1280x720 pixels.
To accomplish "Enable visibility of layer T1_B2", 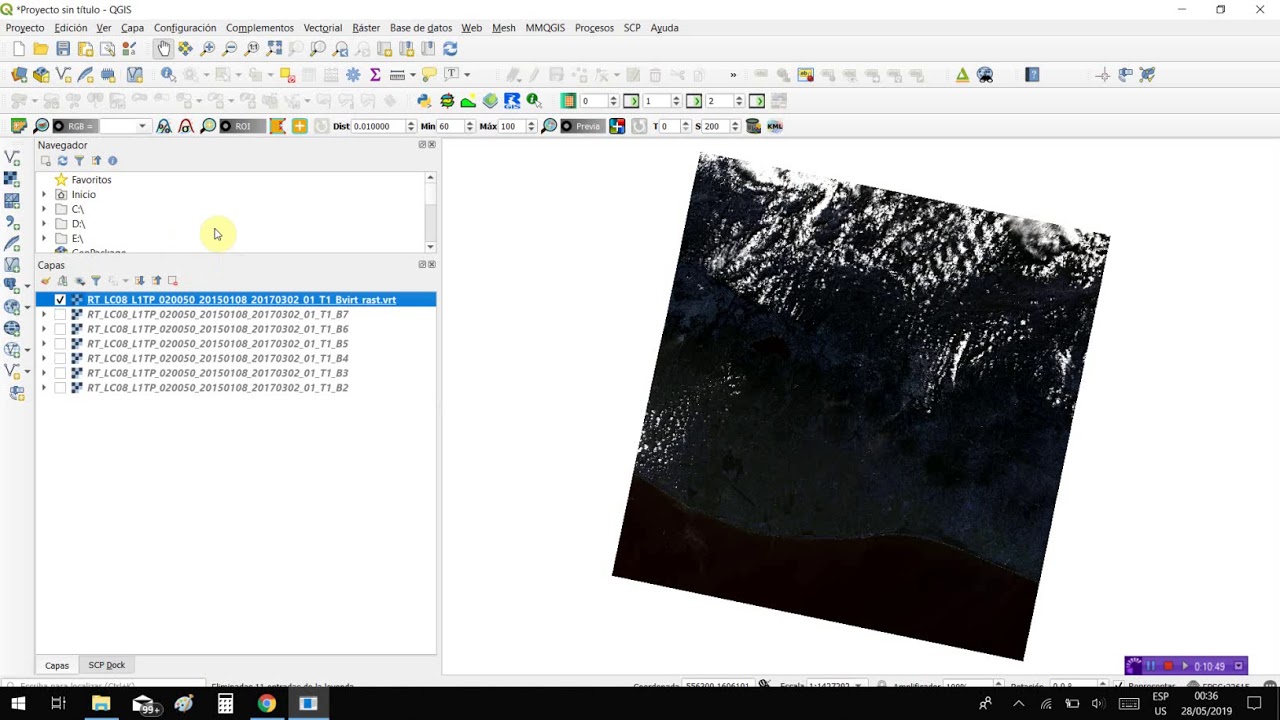I will 60,388.
